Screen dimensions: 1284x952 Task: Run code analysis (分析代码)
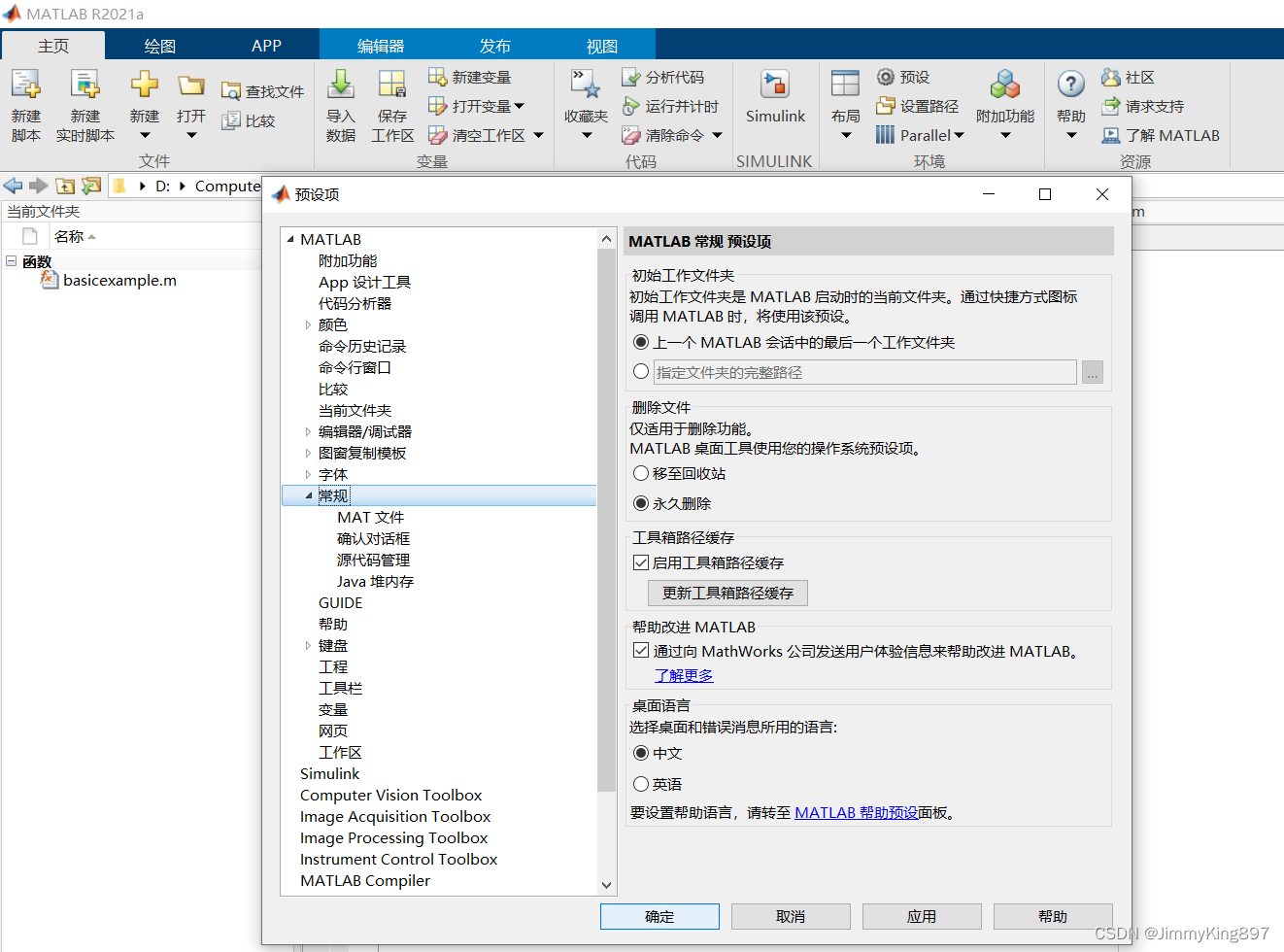[x=671, y=76]
